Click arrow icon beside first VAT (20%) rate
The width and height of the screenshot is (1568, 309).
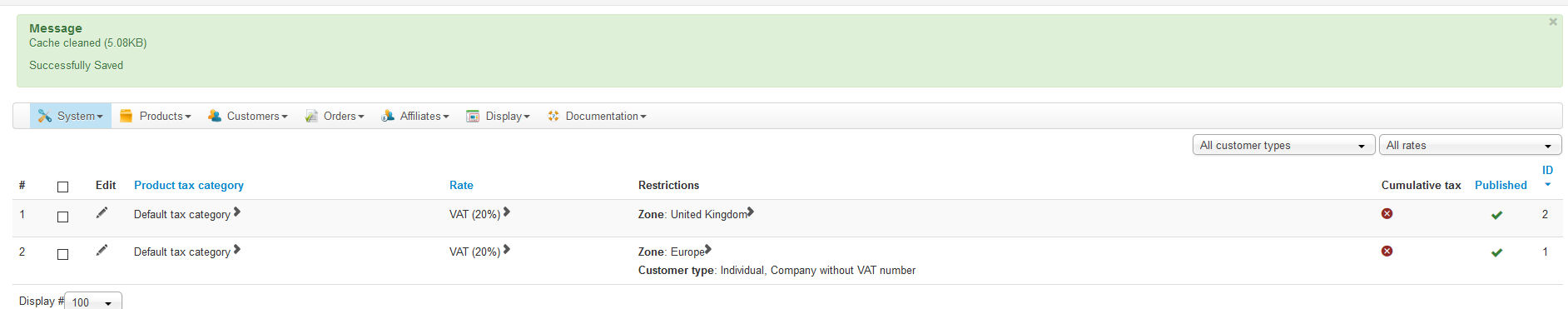[506, 212]
